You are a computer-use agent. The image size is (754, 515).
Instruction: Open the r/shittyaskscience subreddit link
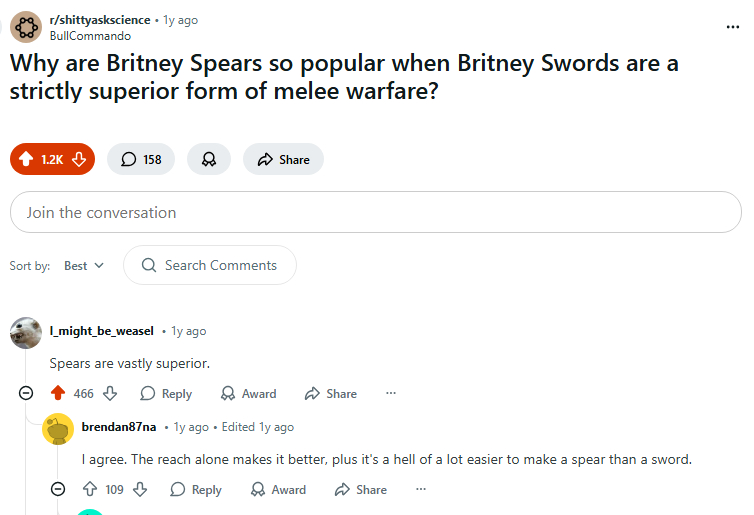[x=100, y=20]
